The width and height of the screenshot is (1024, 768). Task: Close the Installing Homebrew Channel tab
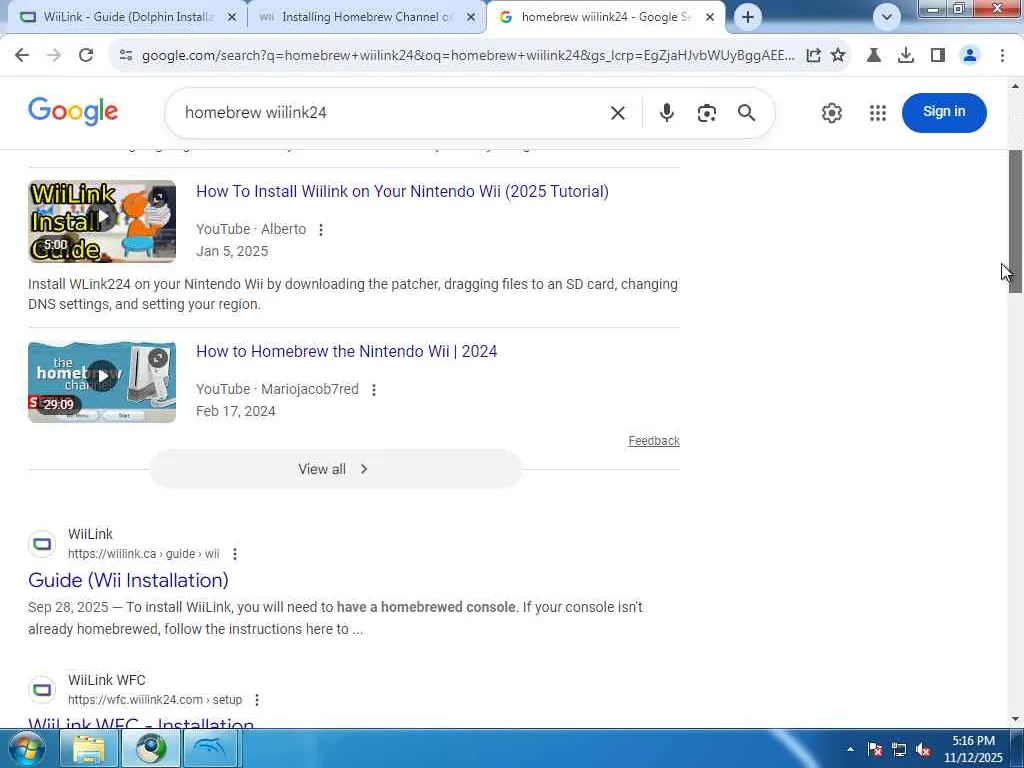tap(471, 18)
